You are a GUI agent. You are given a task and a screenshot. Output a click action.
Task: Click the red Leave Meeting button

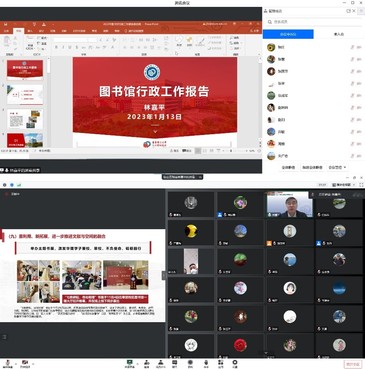352,364
